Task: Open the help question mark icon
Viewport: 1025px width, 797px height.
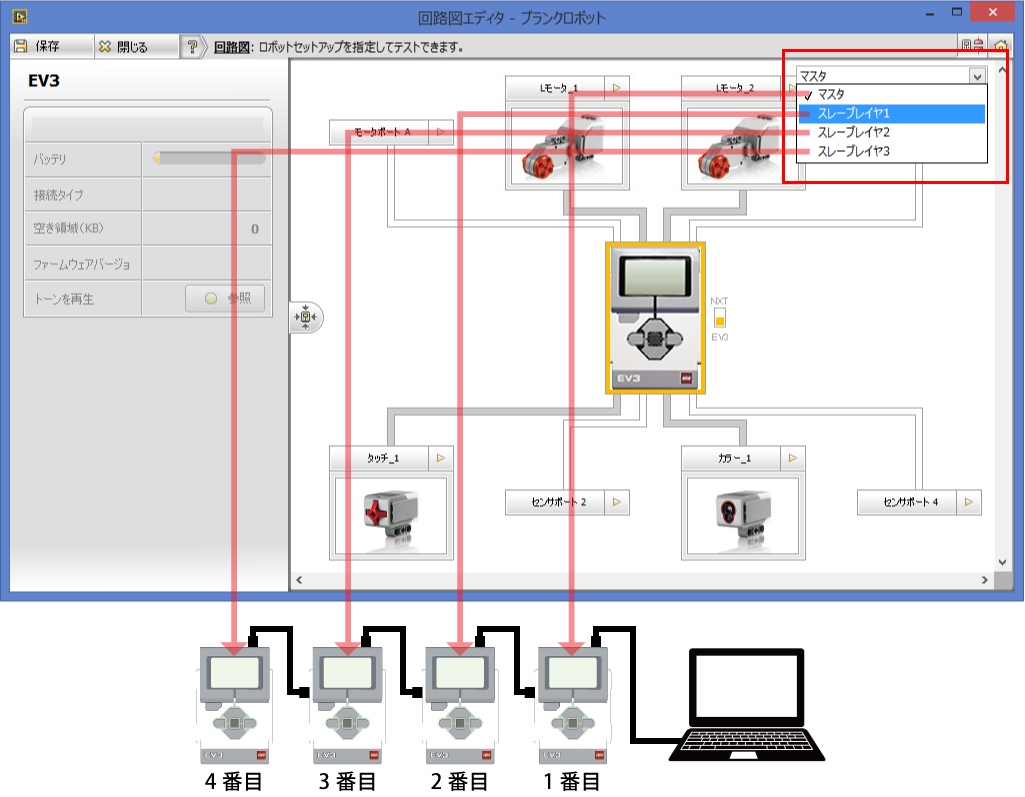Action: pos(192,46)
